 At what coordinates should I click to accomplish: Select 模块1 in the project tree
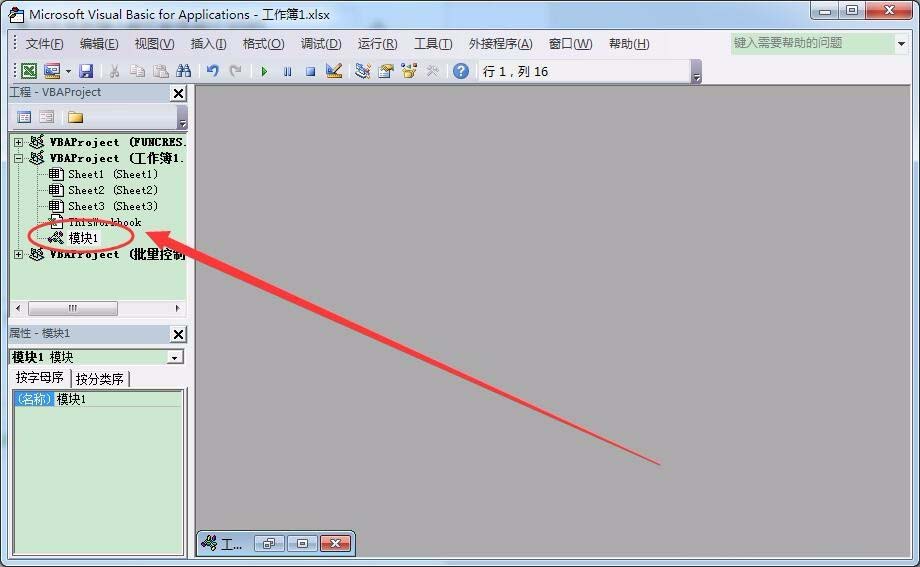click(83, 238)
